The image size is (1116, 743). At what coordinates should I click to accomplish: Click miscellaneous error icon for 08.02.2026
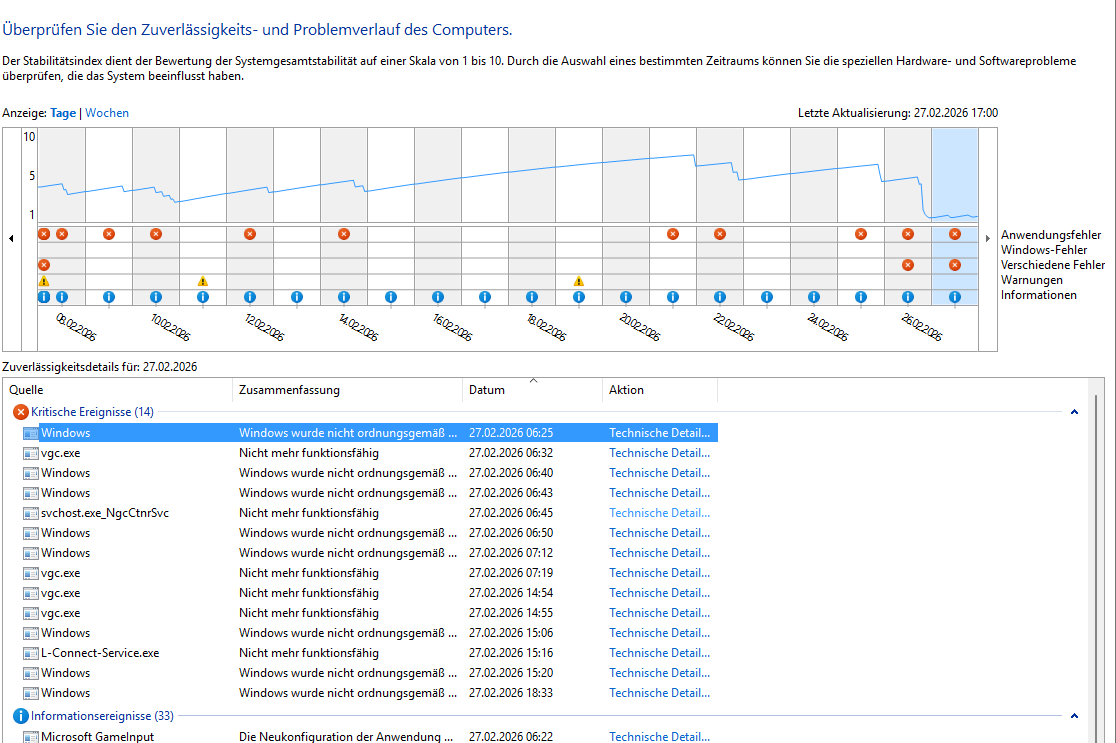(x=44, y=265)
